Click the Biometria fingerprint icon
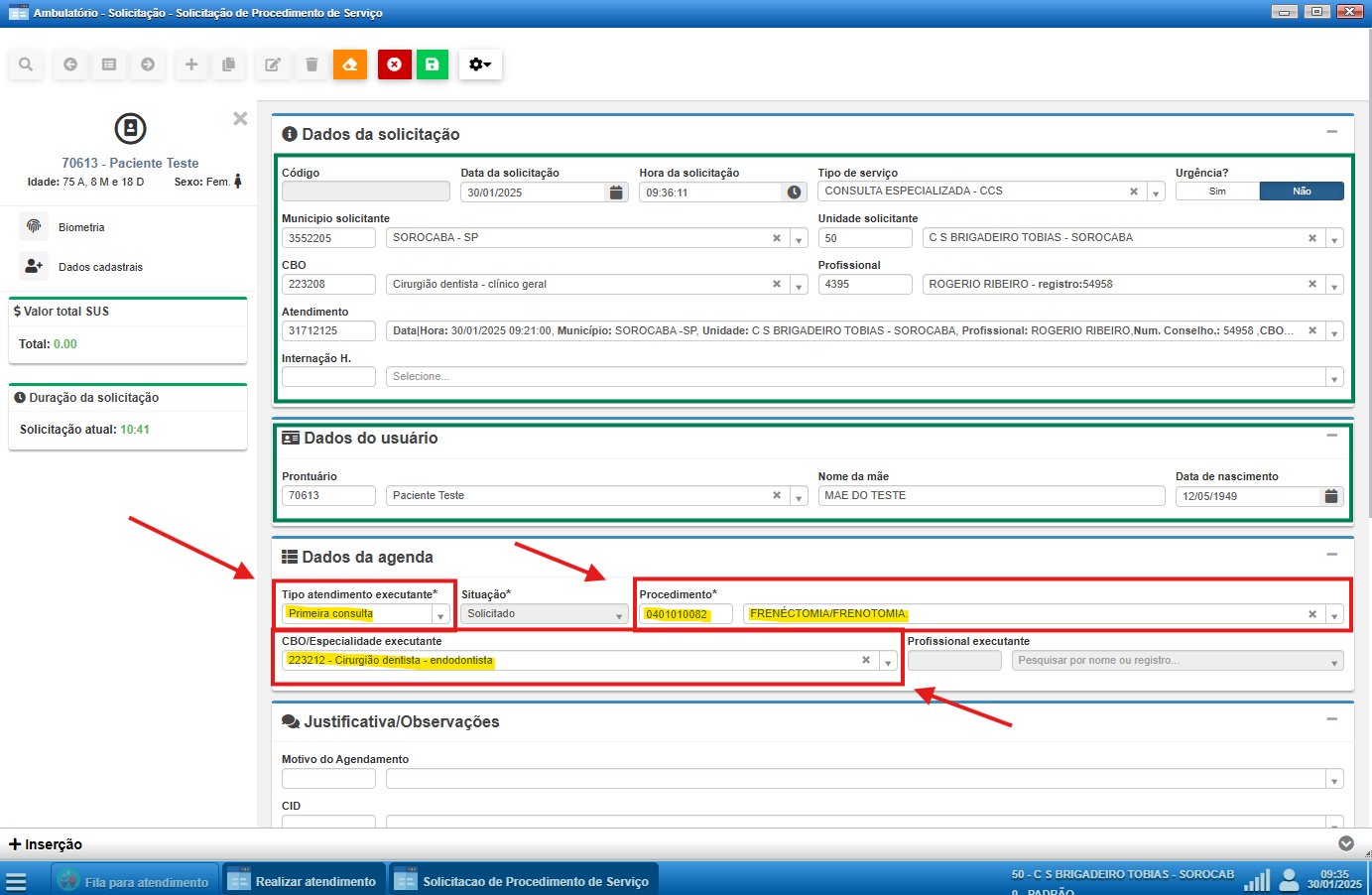The image size is (1372, 895). click(34, 226)
